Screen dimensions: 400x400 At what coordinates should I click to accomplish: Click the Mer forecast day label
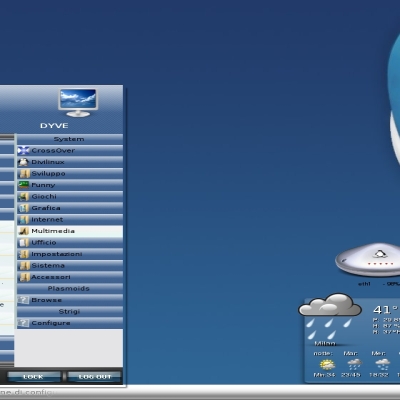point(379,353)
